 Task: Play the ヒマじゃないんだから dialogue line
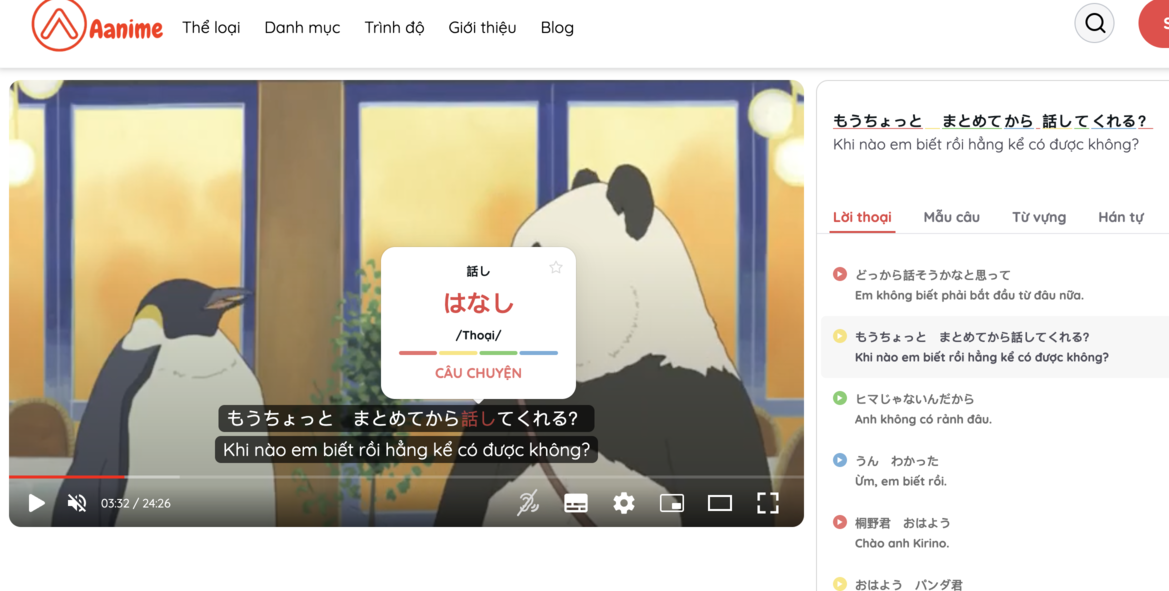(840, 398)
